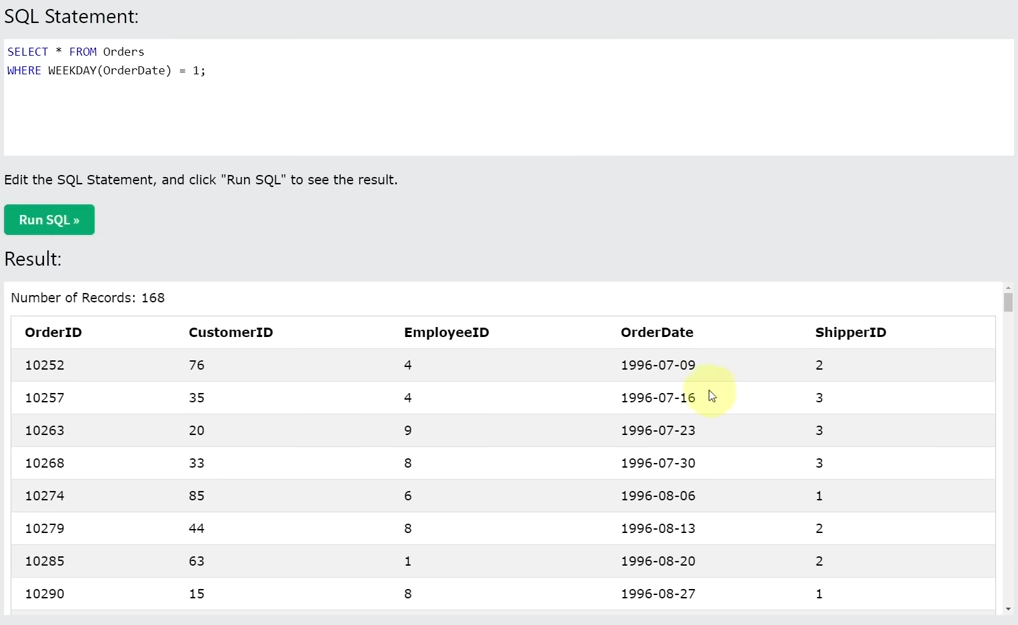Click CustomerID value 20

point(197,430)
